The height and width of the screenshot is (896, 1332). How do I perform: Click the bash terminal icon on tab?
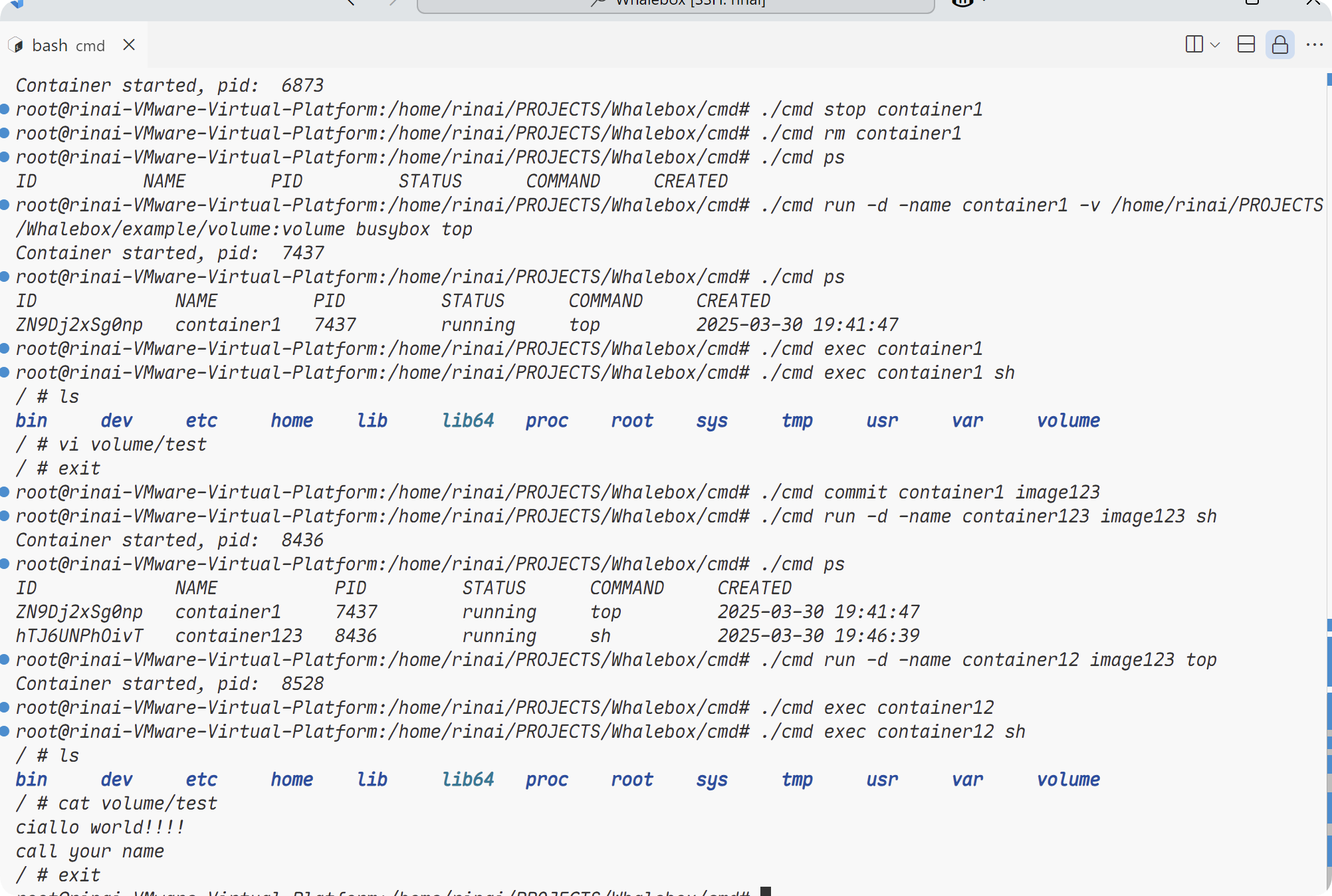pyautogui.click(x=16, y=45)
